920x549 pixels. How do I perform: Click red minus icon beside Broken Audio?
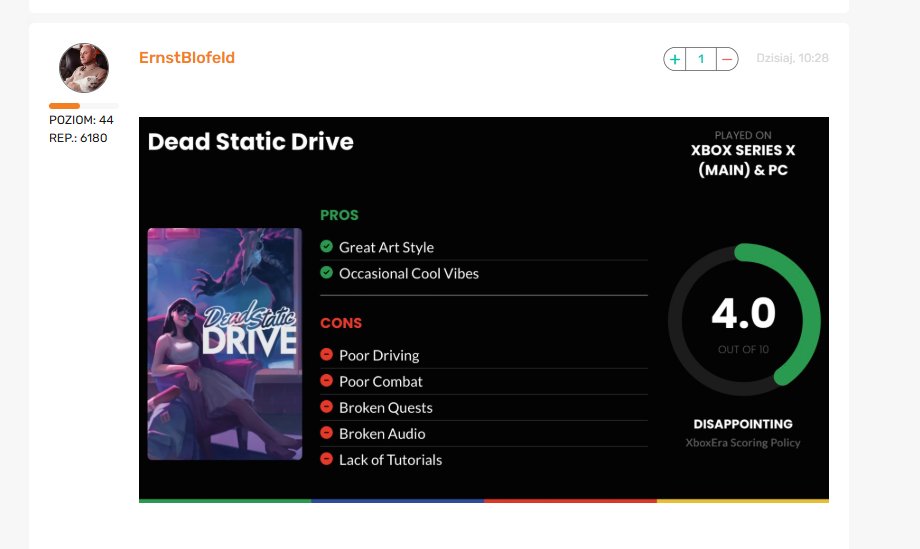pos(327,433)
